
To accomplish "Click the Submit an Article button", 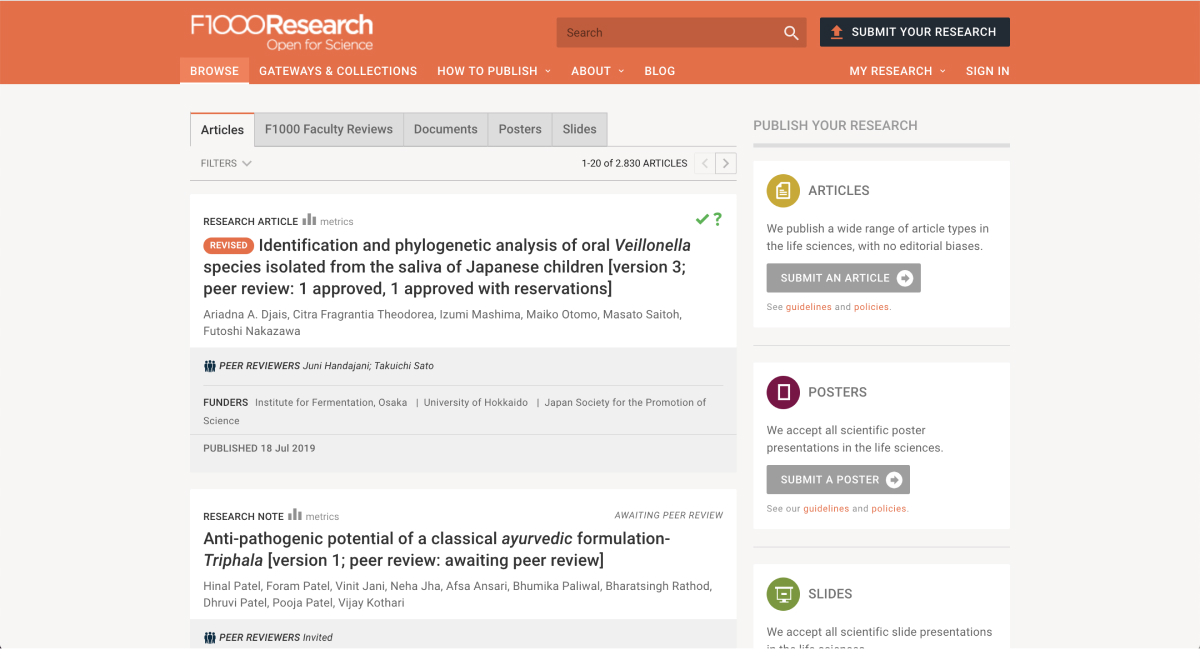I will tap(843, 278).
